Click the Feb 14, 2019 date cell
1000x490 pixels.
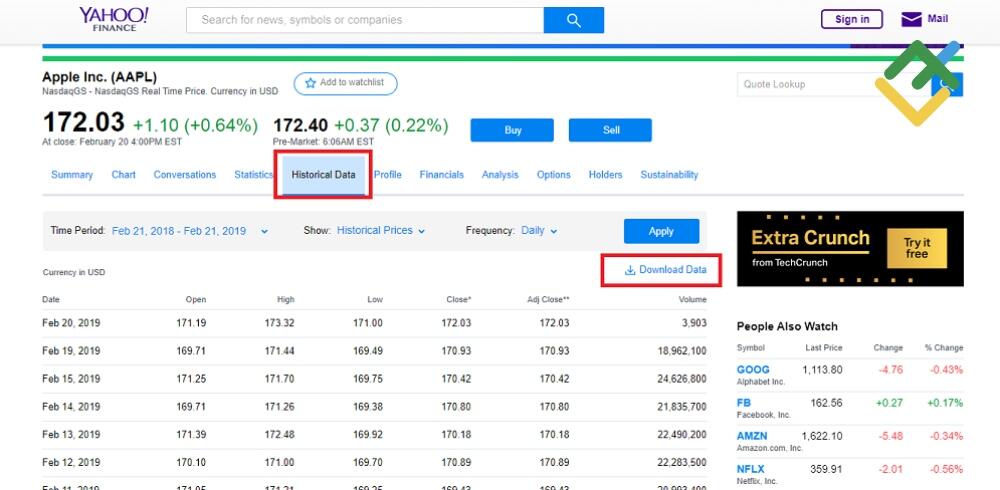tap(71, 407)
